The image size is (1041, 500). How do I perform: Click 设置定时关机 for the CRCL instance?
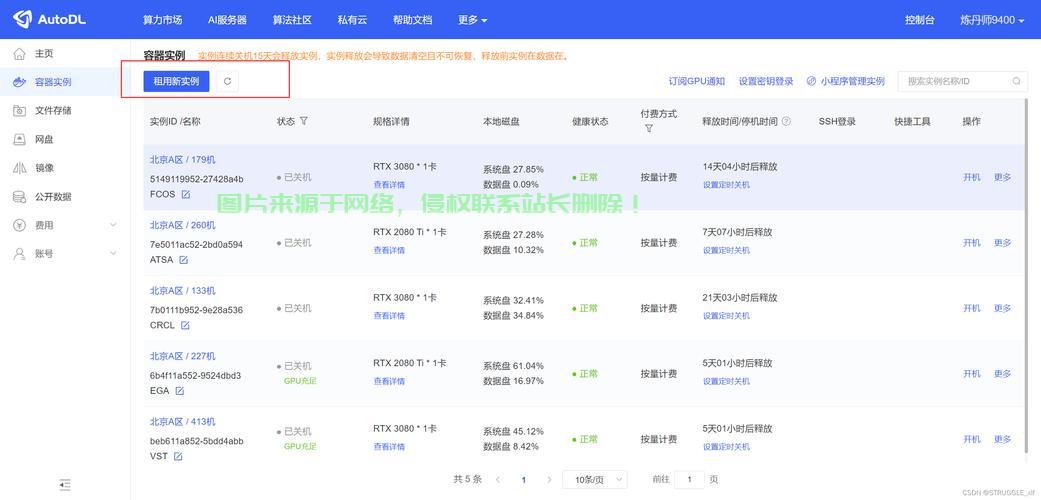[726, 315]
